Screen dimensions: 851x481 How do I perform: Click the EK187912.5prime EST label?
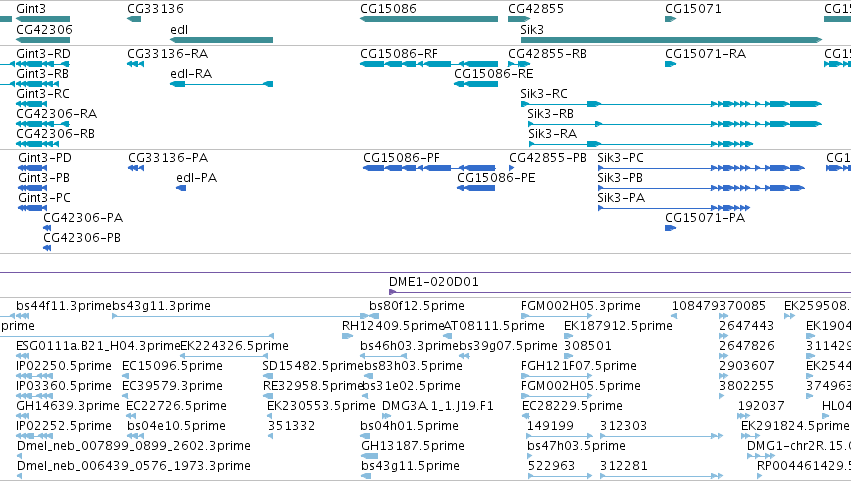(x=618, y=326)
